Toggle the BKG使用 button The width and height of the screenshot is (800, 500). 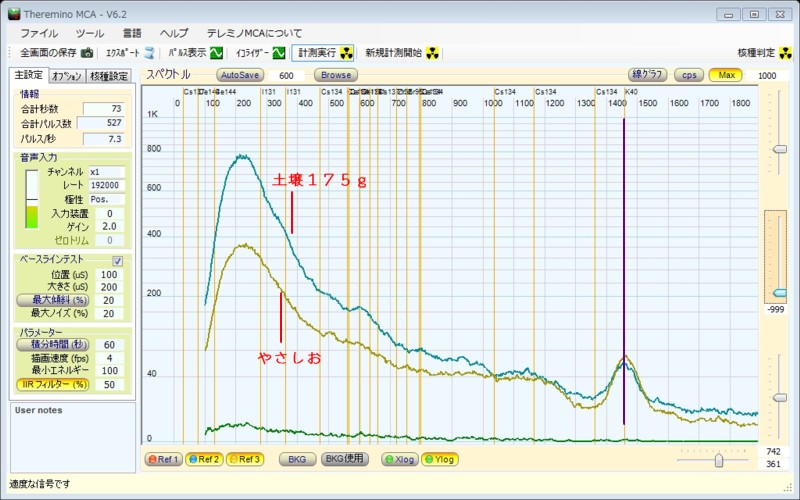point(344,459)
